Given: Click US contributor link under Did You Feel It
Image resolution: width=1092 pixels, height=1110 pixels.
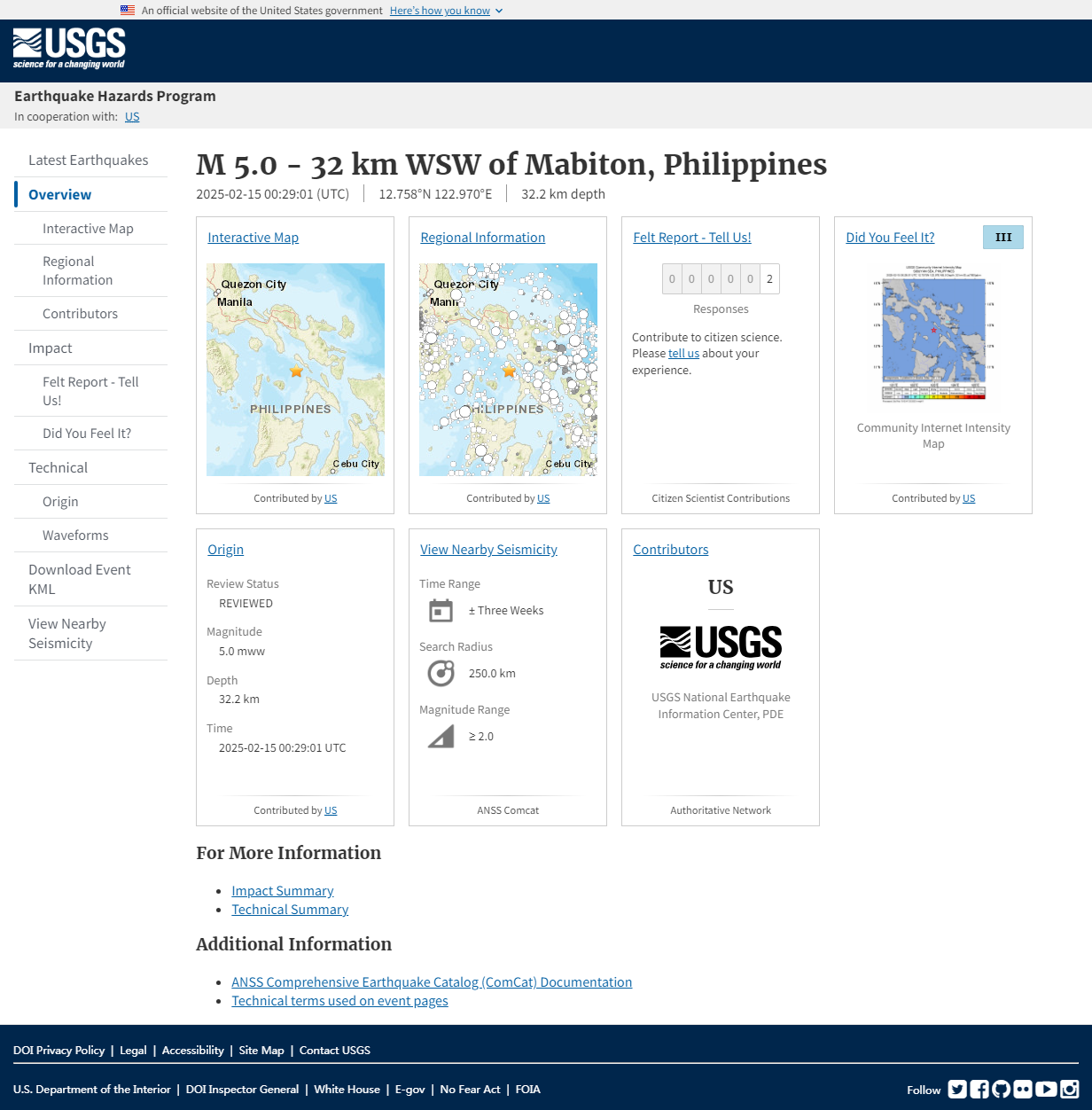Looking at the screenshot, I should click(969, 498).
